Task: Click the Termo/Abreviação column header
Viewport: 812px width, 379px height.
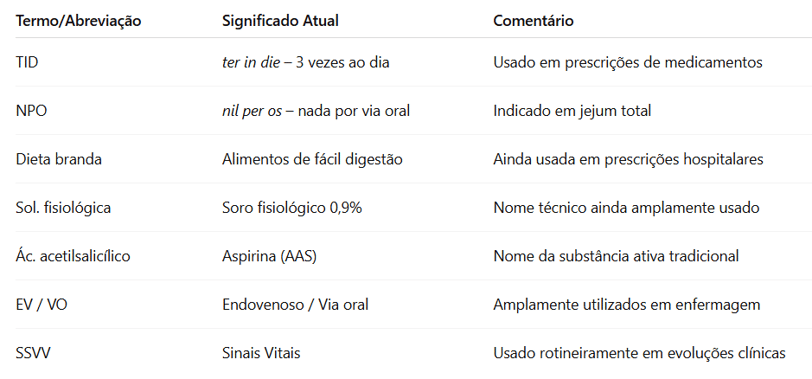Action: [x=78, y=21]
